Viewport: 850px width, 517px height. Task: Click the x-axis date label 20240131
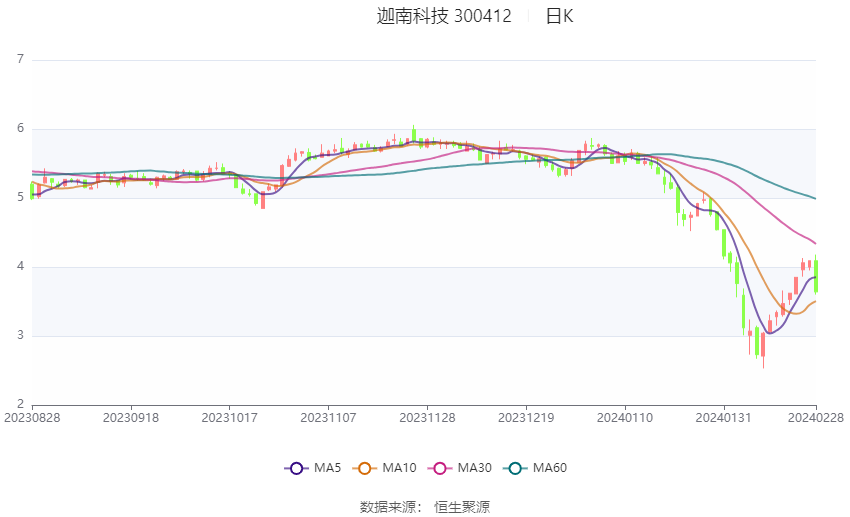coord(724,418)
